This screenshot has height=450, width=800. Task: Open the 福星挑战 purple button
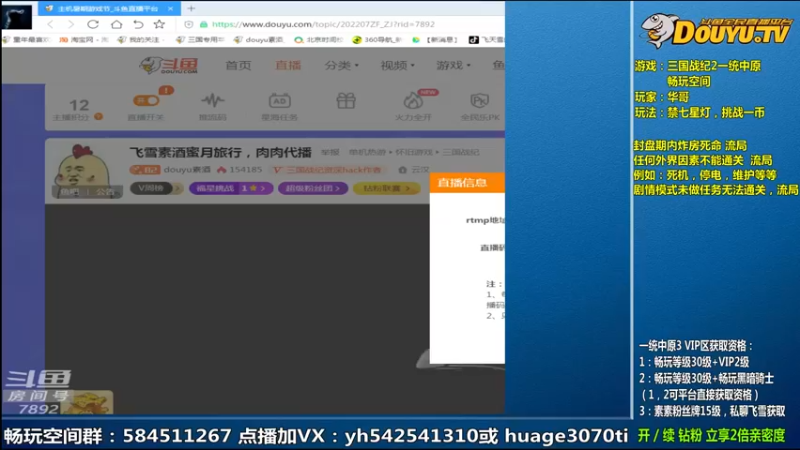pyautogui.click(x=231, y=188)
